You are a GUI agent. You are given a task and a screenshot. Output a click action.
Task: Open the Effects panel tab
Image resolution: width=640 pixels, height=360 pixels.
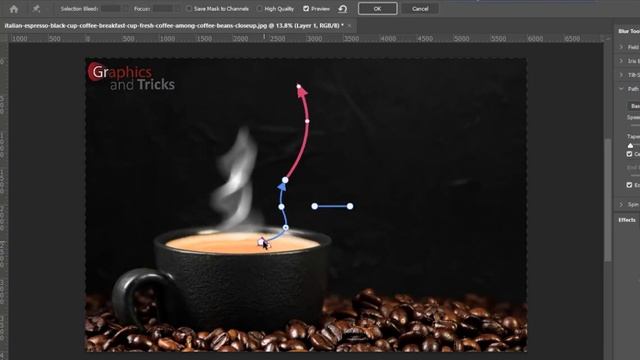tap(627, 220)
